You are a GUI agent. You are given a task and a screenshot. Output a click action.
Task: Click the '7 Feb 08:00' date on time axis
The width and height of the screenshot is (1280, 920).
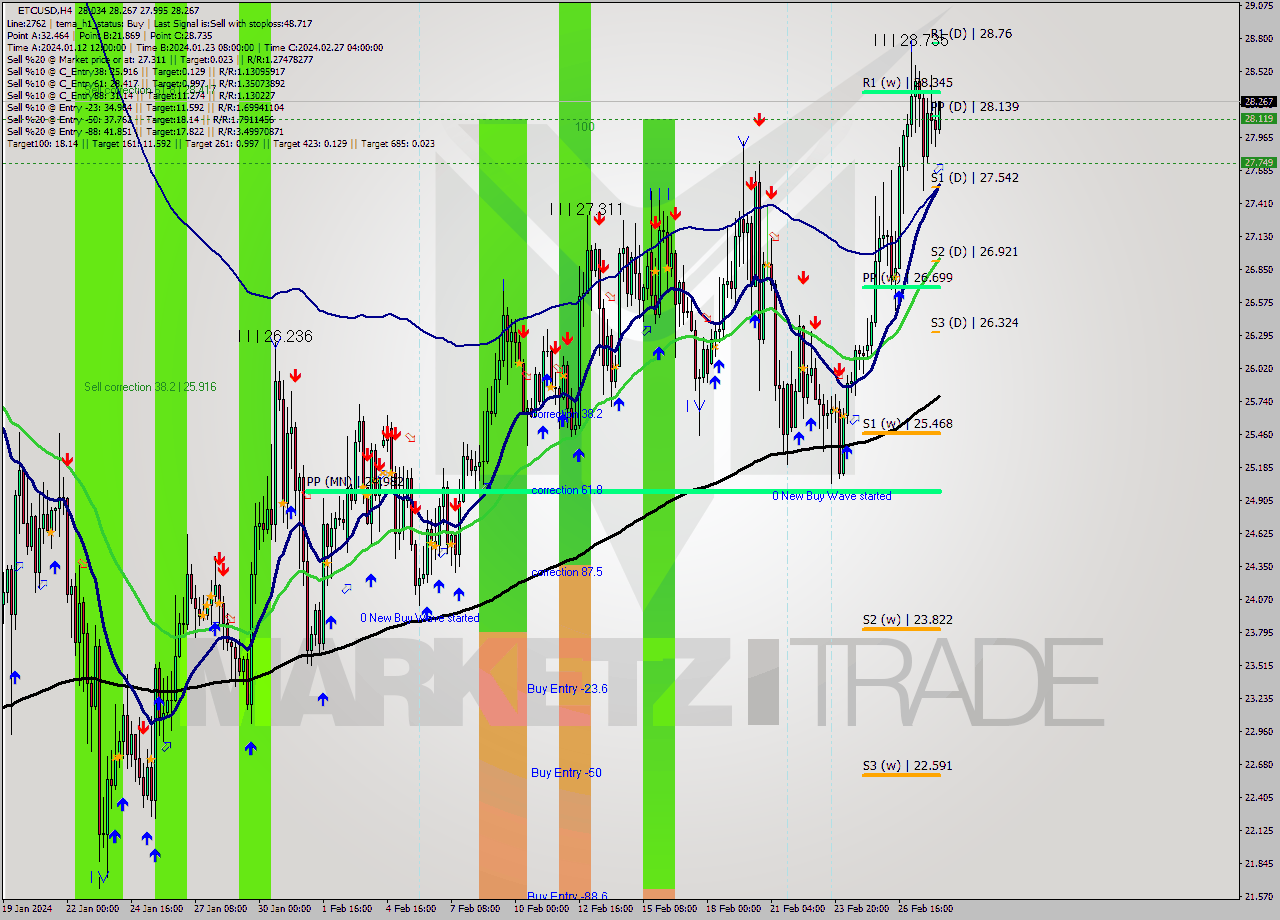pyautogui.click(x=474, y=909)
